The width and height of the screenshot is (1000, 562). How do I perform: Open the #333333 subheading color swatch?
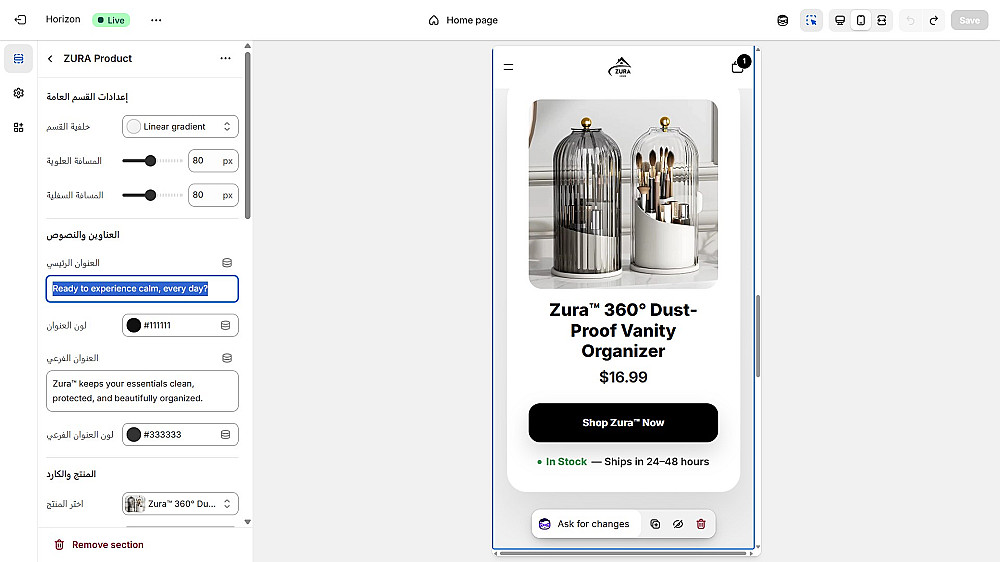134,434
